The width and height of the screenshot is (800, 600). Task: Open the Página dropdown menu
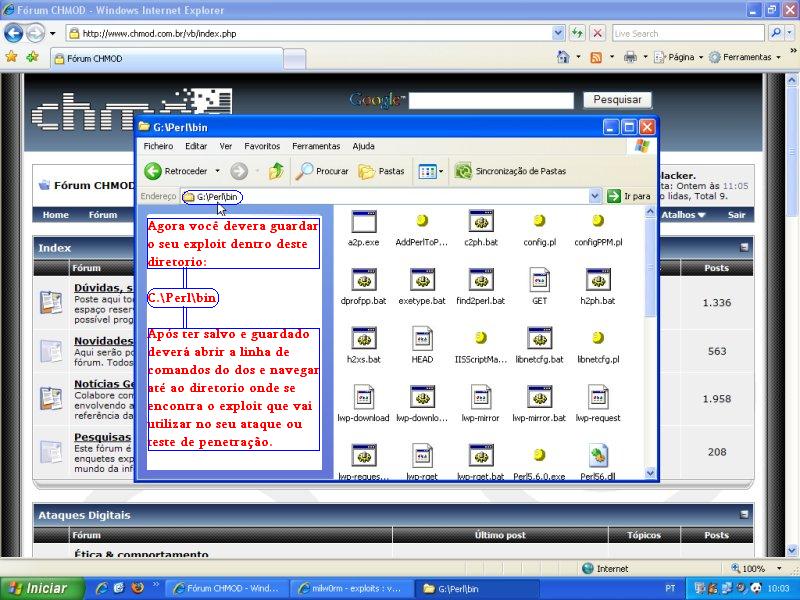(x=679, y=57)
